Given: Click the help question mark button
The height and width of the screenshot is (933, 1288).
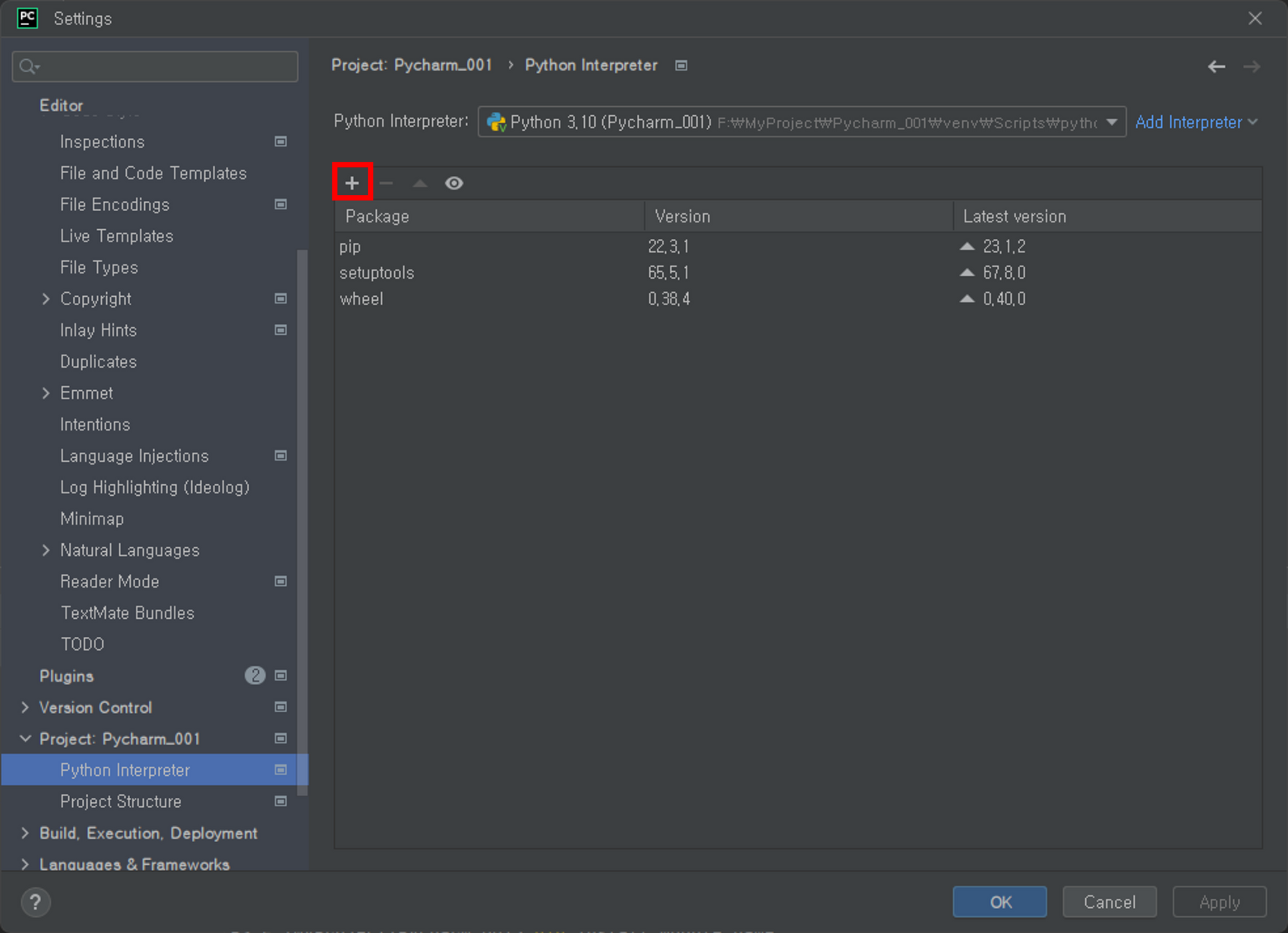Looking at the screenshot, I should 35,902.
